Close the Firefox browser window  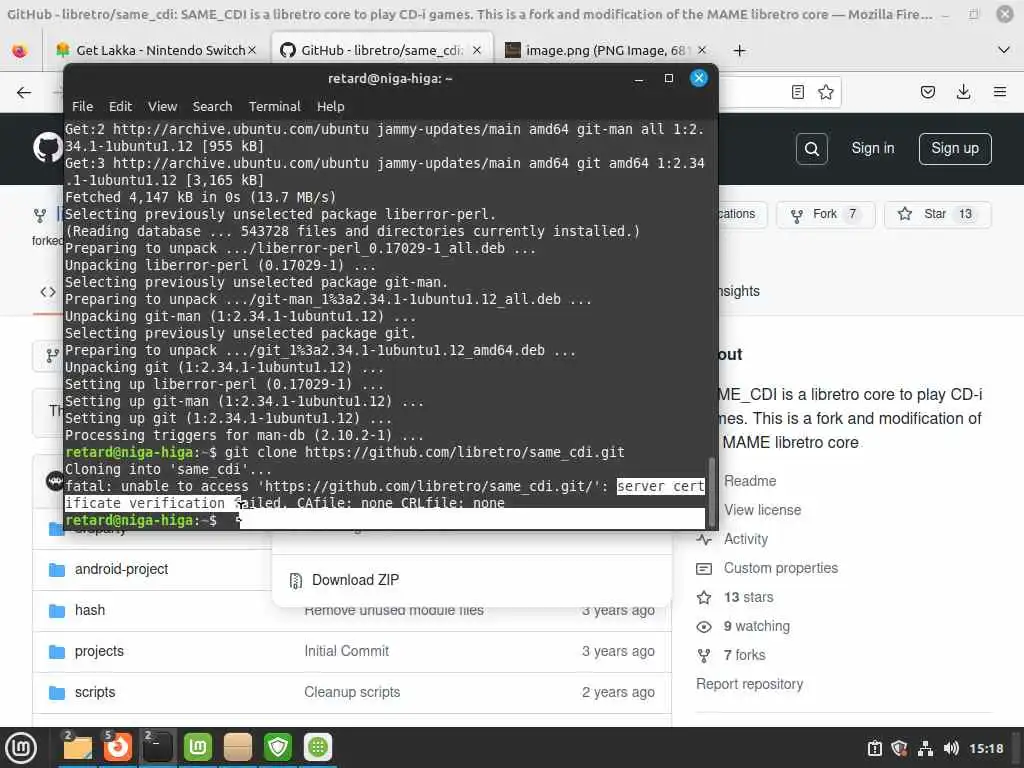point(1004,14)
